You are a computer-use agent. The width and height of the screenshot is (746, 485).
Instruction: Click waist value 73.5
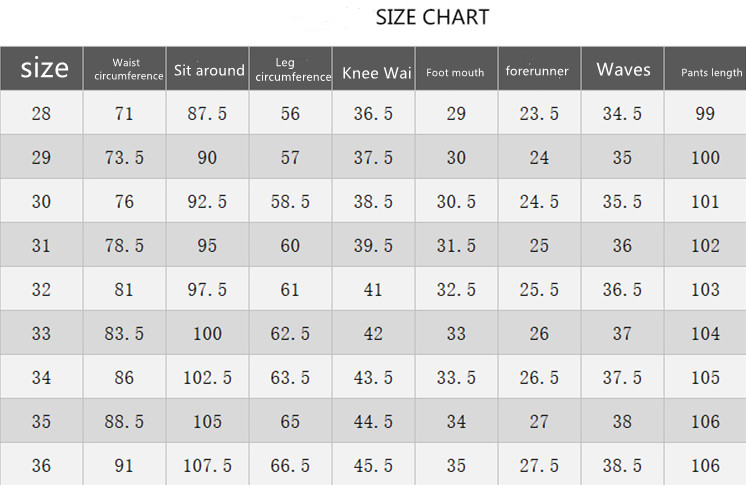(124, 158)
